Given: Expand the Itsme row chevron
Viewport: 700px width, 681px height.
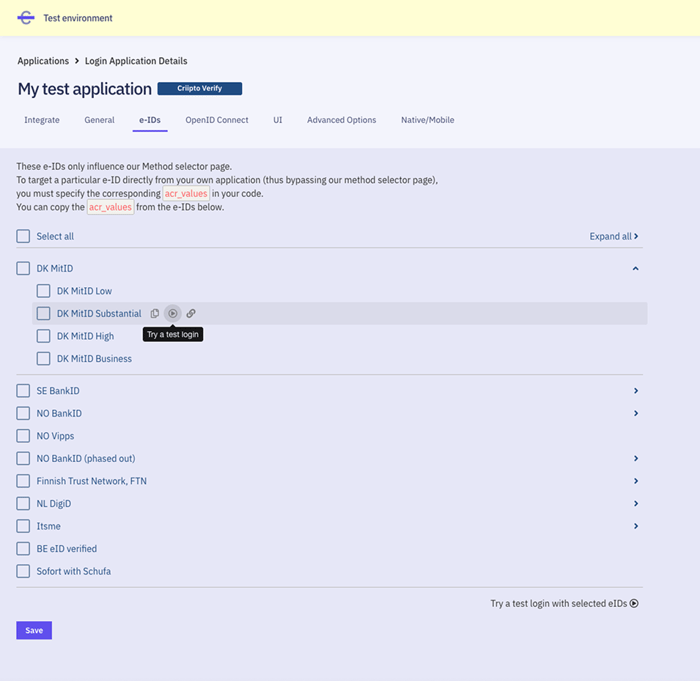Looking at the screenshot, I should [636, 526].
